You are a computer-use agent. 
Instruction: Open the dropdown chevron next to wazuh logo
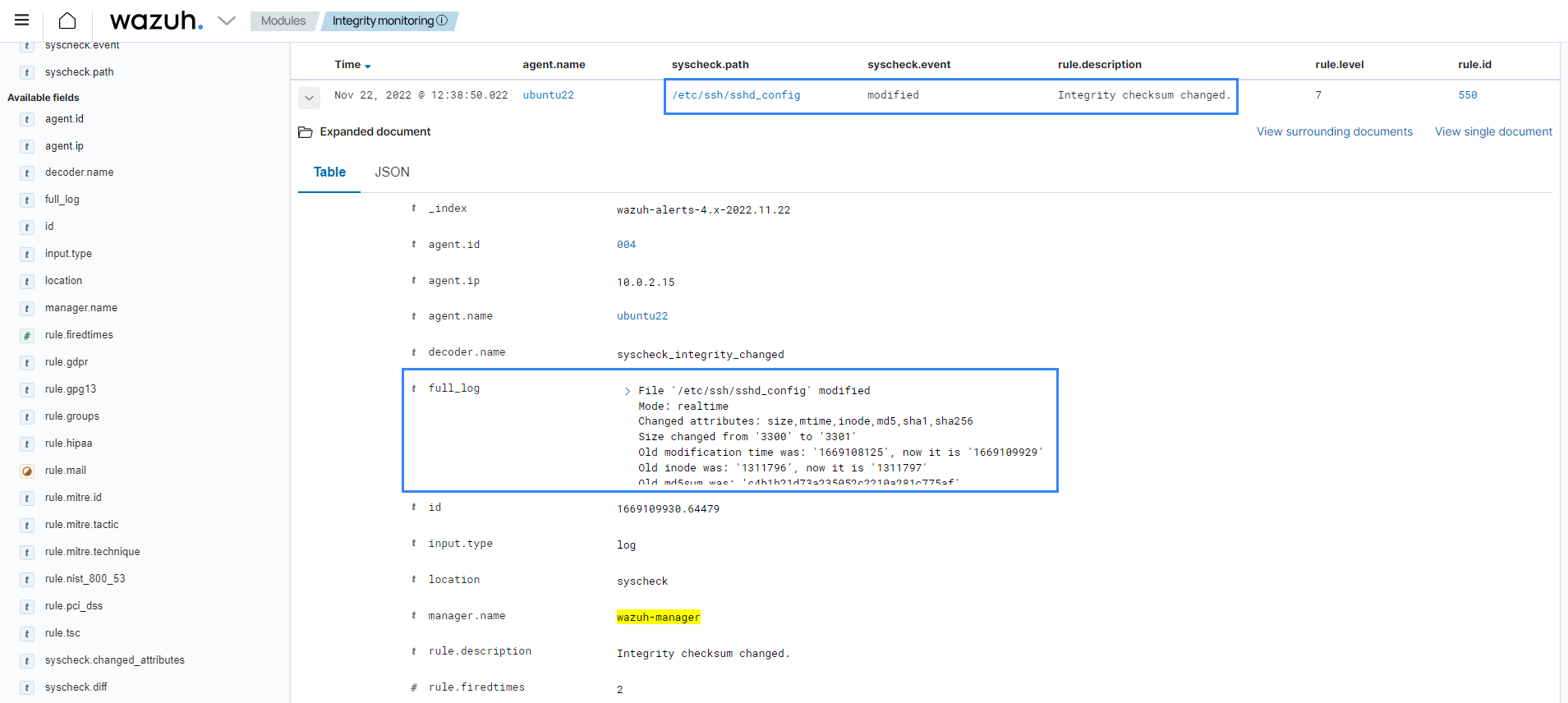coord(227,21)
